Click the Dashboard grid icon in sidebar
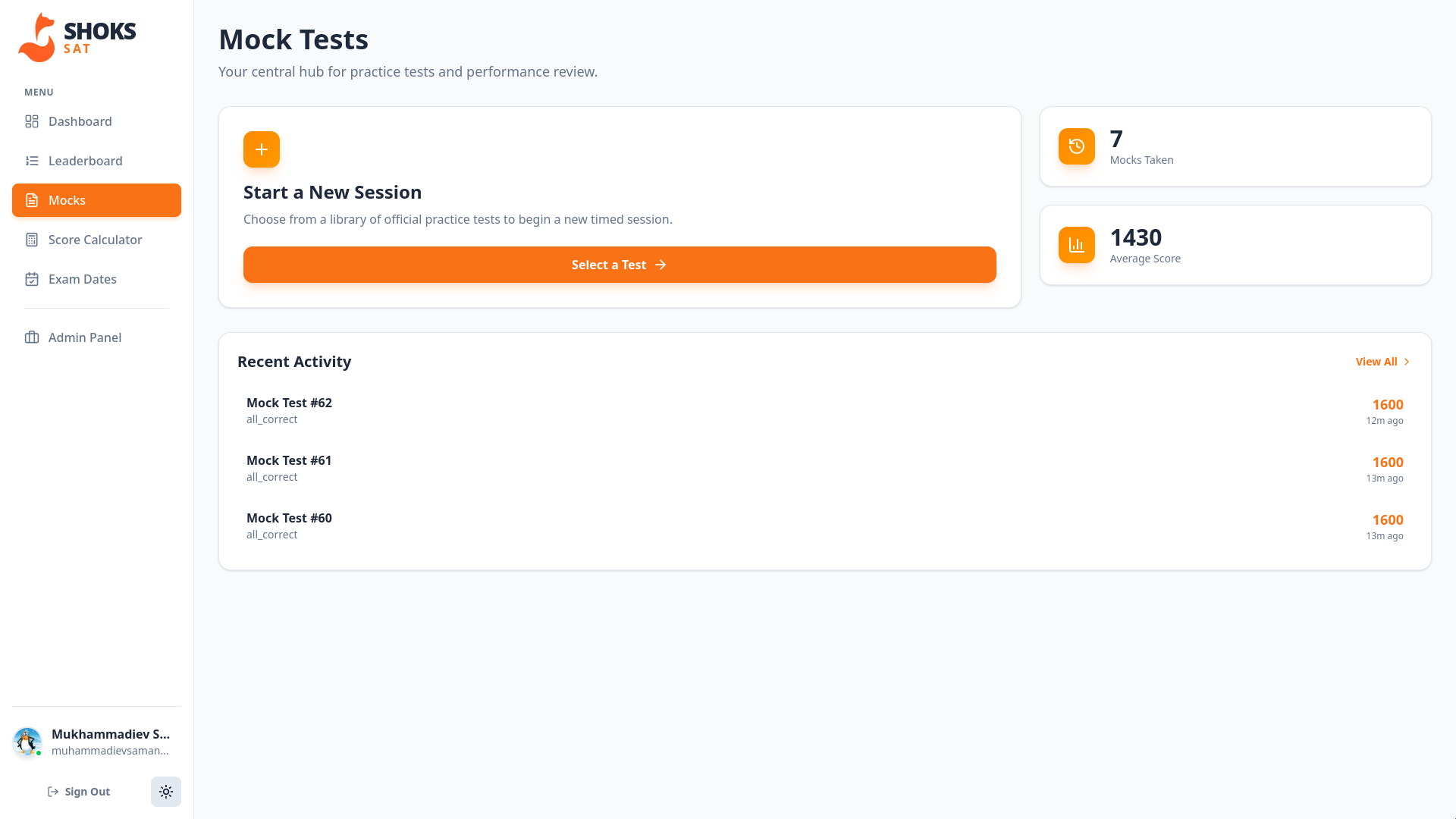The image size is (1456, 819). pos(32,121)
